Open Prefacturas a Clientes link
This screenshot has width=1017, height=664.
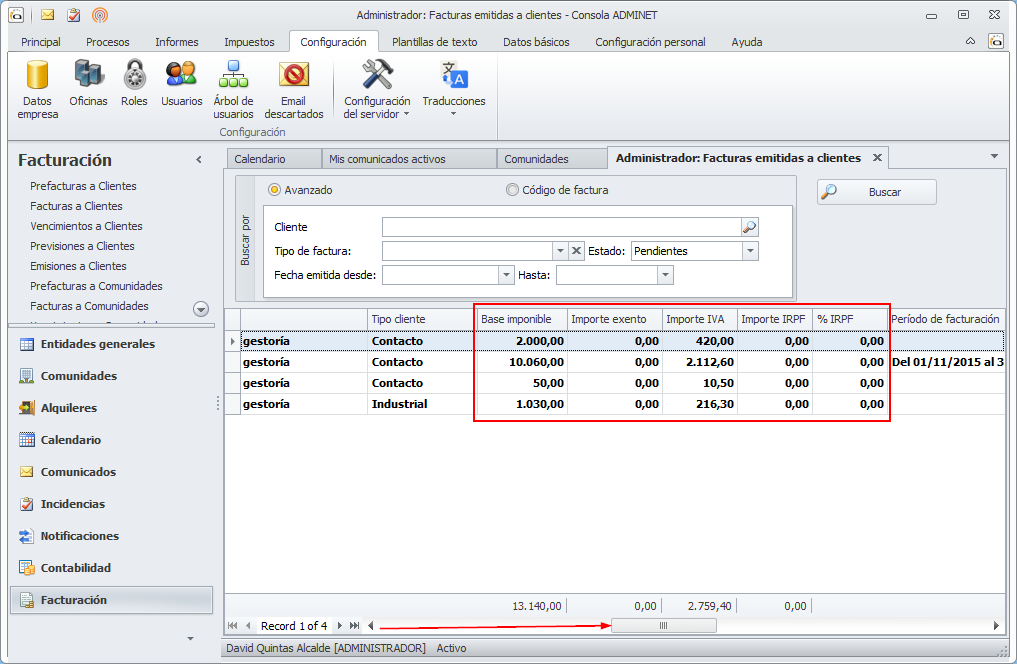click(x=83, y=186)
